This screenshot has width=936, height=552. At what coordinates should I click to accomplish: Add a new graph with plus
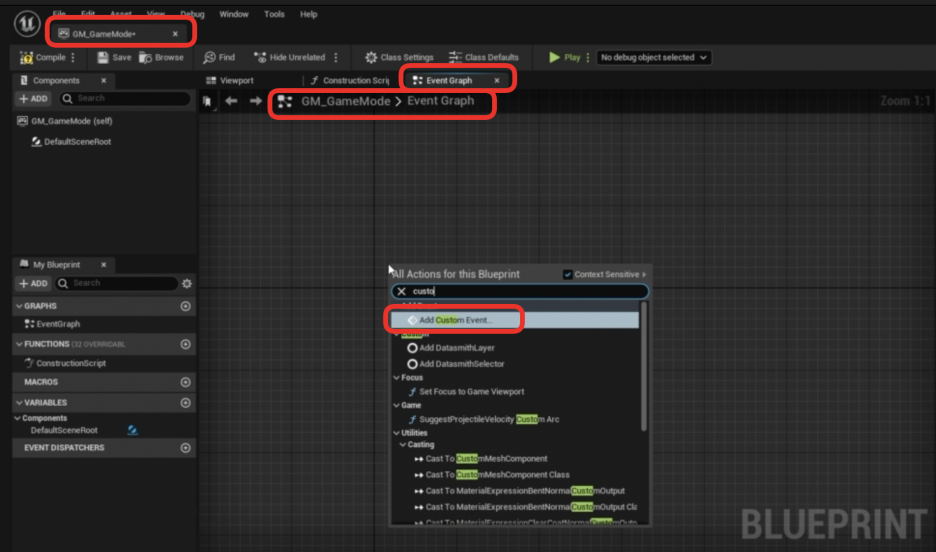coord(186,306)
